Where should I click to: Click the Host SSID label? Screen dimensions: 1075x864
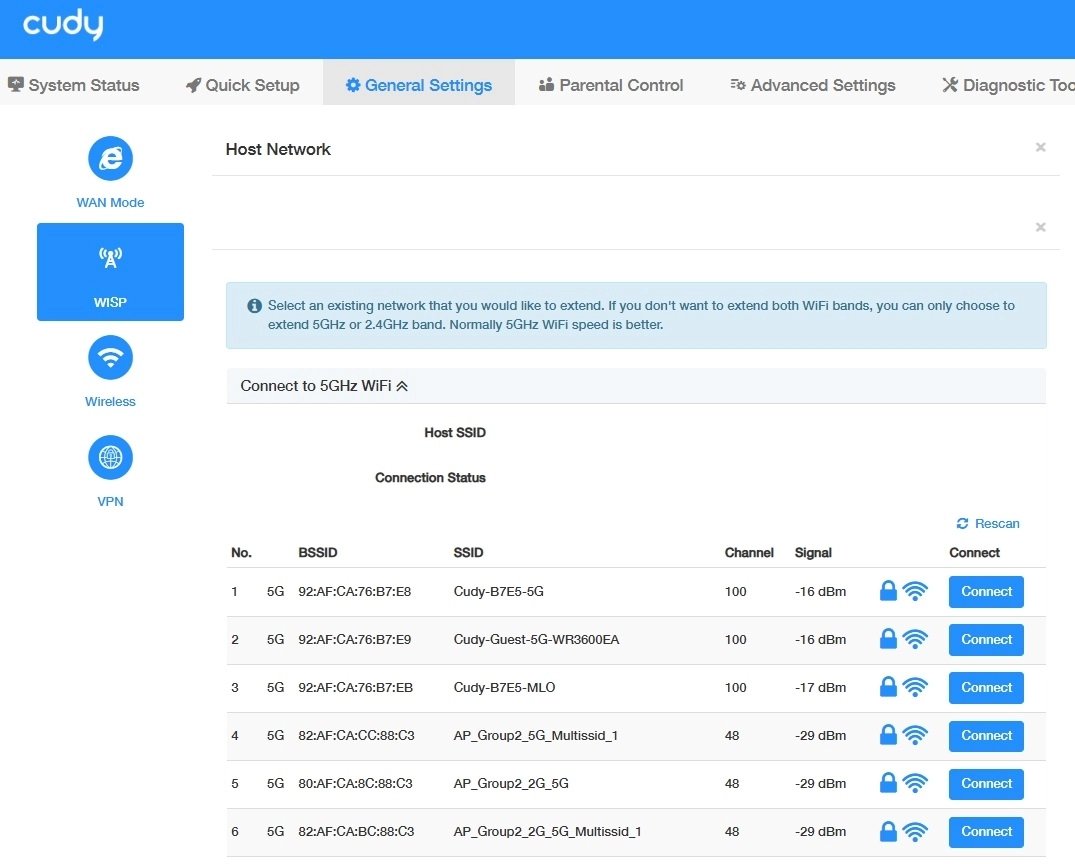click(455, 433)
